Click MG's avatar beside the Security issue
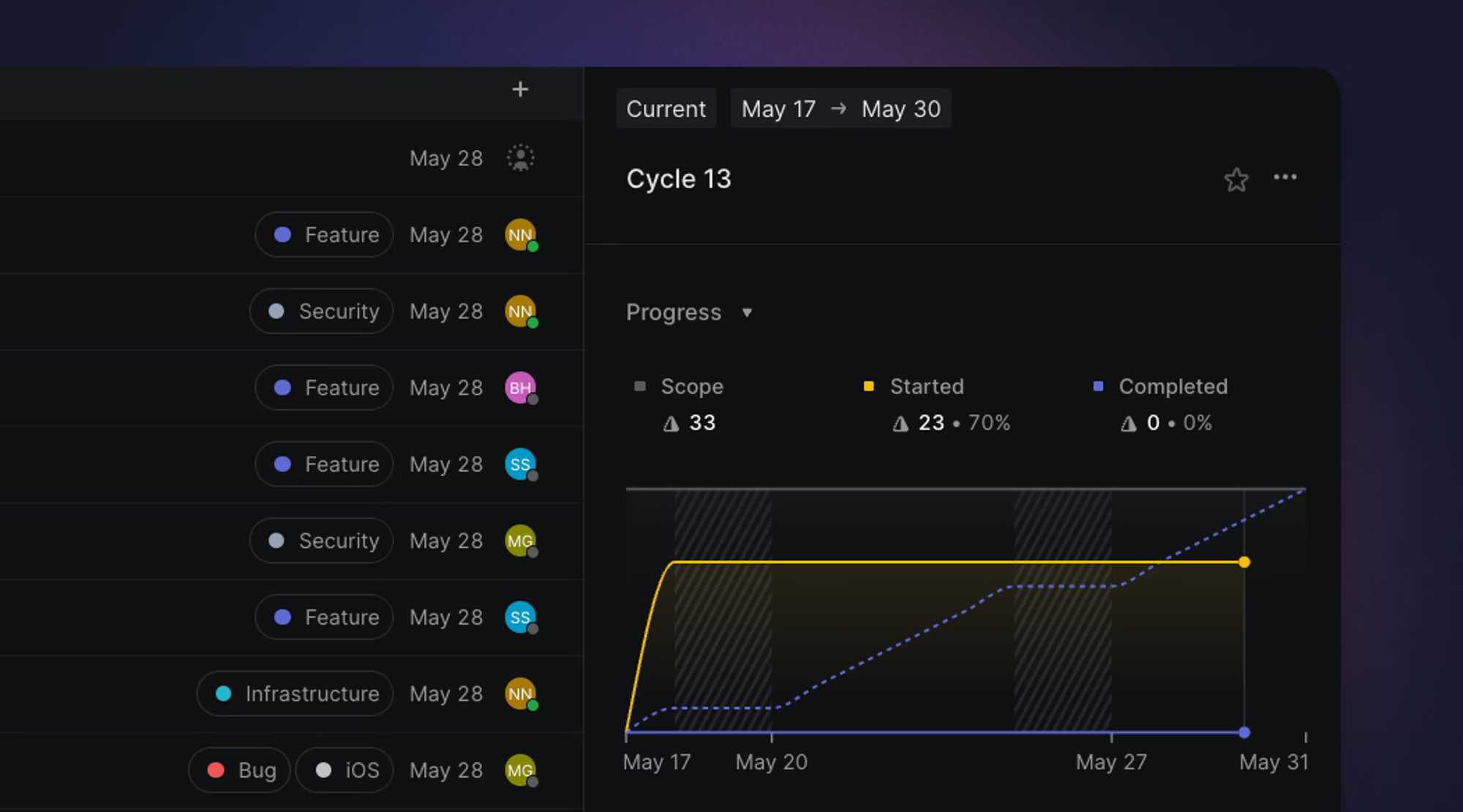The height and width of the screenshot is (812, 1463). (519, 541)
